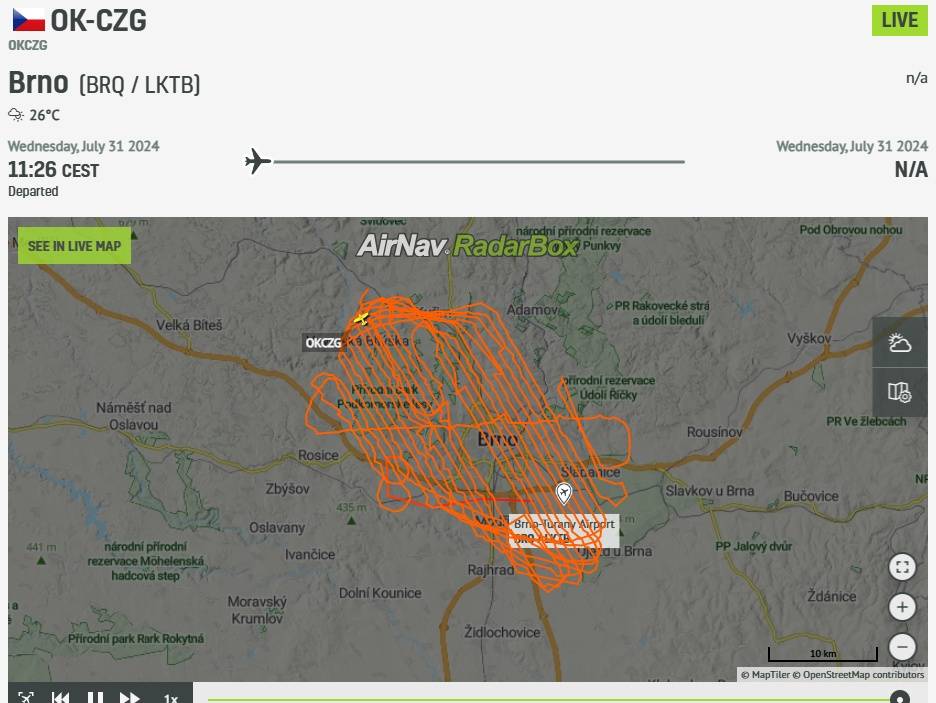The image size is (936, 703).
Task: Center the map on the aircraft track
Action: (x=26, y=696)
